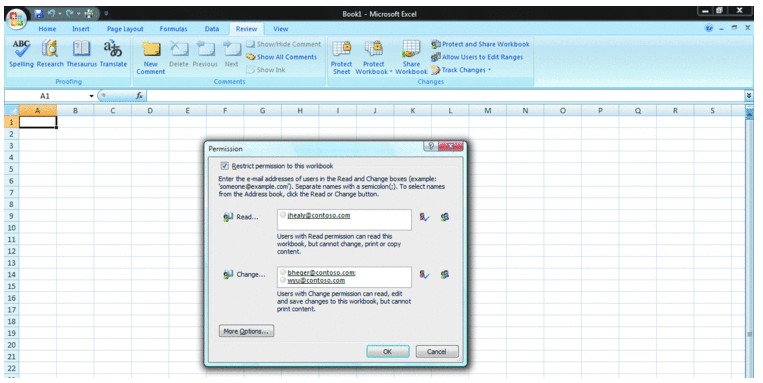Cancel the Permission dialog
Image resolution: width=763 pixels, height=383 pixels.
point(436,351)
